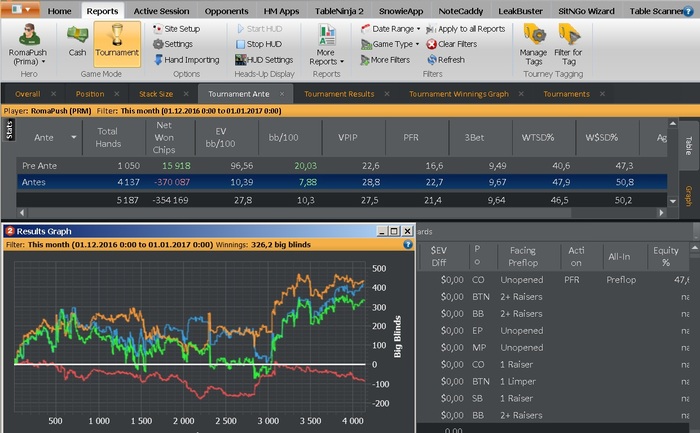Expand the Game Type dropdown
Screen dimensions: 700x433
[417, 44]
